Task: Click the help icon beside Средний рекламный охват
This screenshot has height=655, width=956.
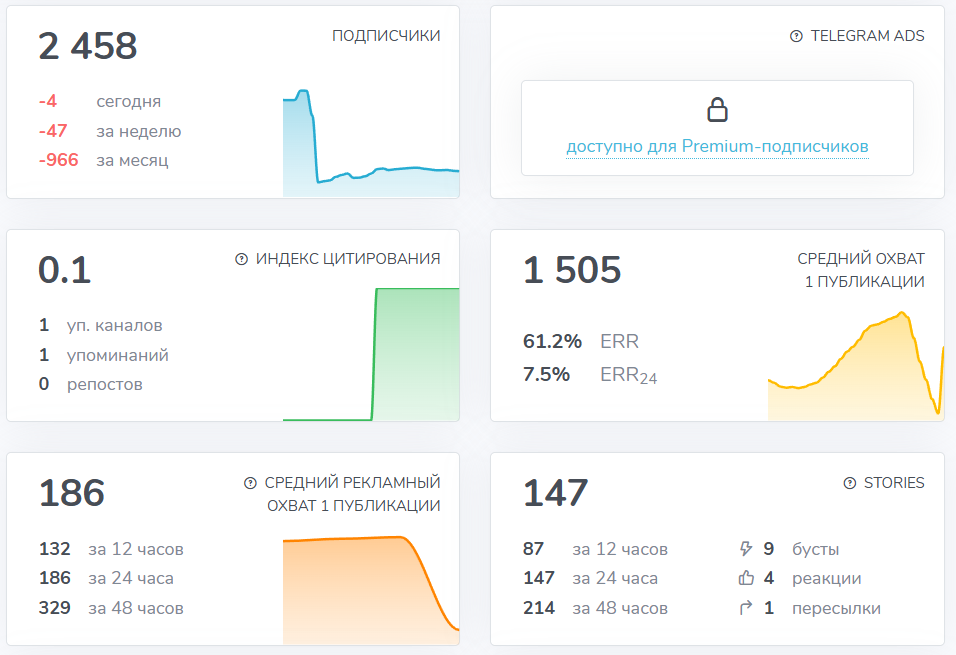Action: pos(251,483)
